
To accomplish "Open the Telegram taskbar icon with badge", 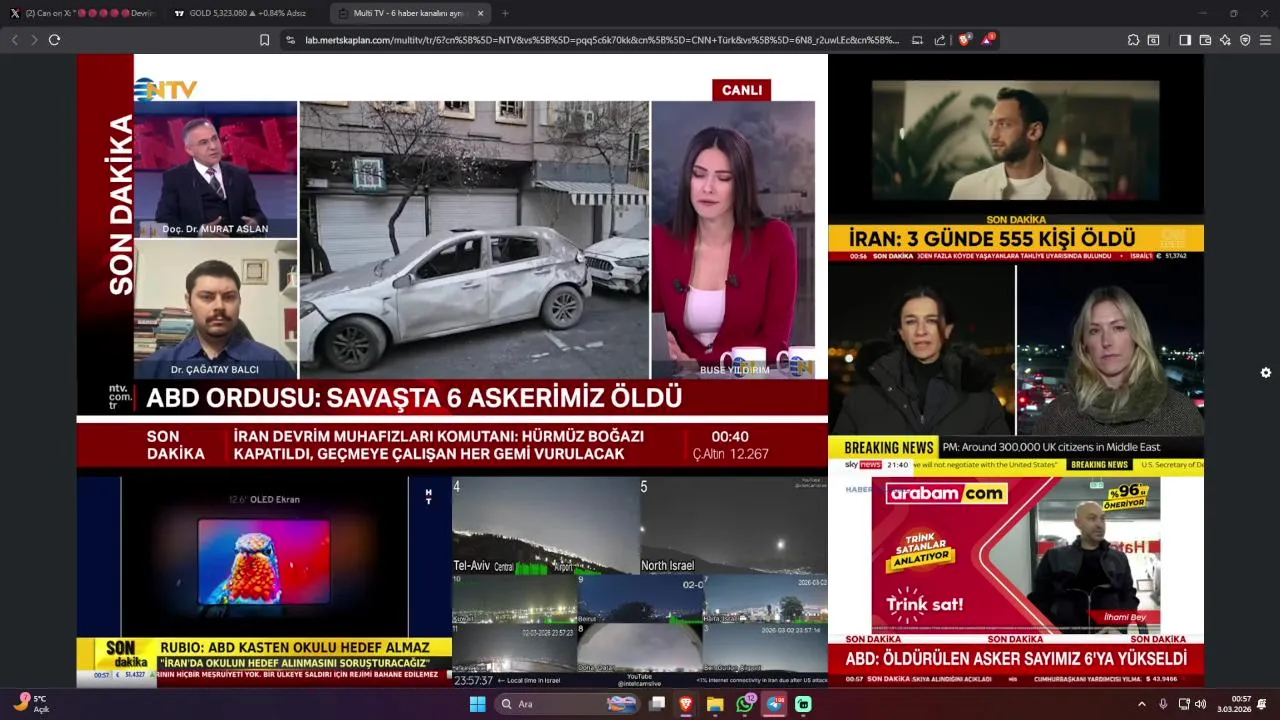I will (774, 704).
